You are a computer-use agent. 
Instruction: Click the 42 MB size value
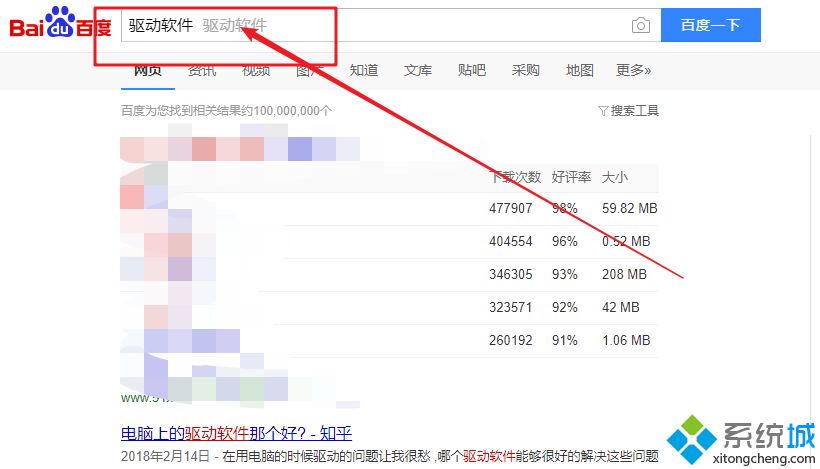(621, 307)
